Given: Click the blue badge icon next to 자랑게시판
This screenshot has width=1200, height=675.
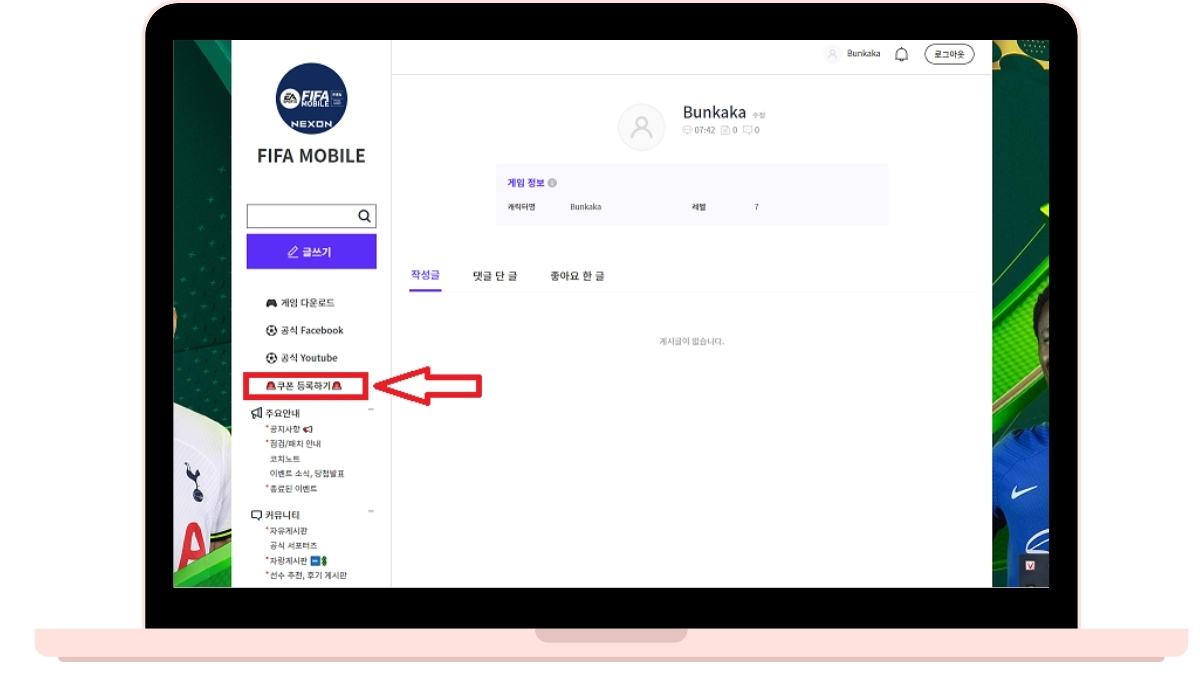Looking at the screenshot, I should click(315, 561).
